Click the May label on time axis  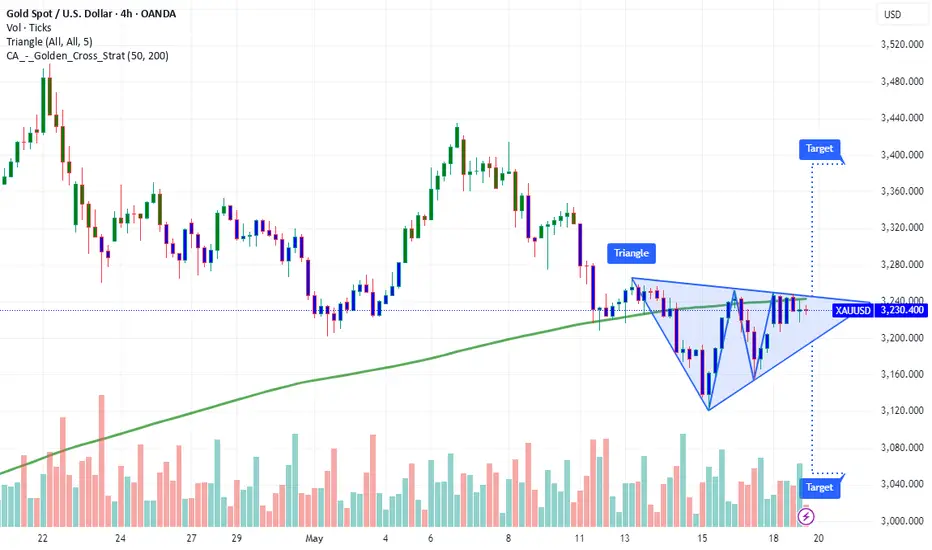[314, 538]
